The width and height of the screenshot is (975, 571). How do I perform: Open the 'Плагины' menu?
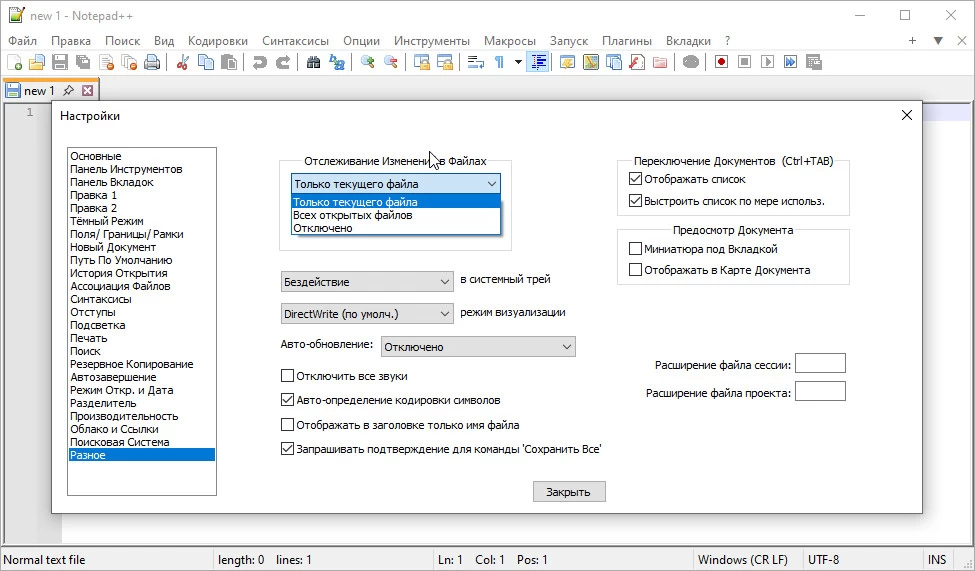tap(627, 41)
